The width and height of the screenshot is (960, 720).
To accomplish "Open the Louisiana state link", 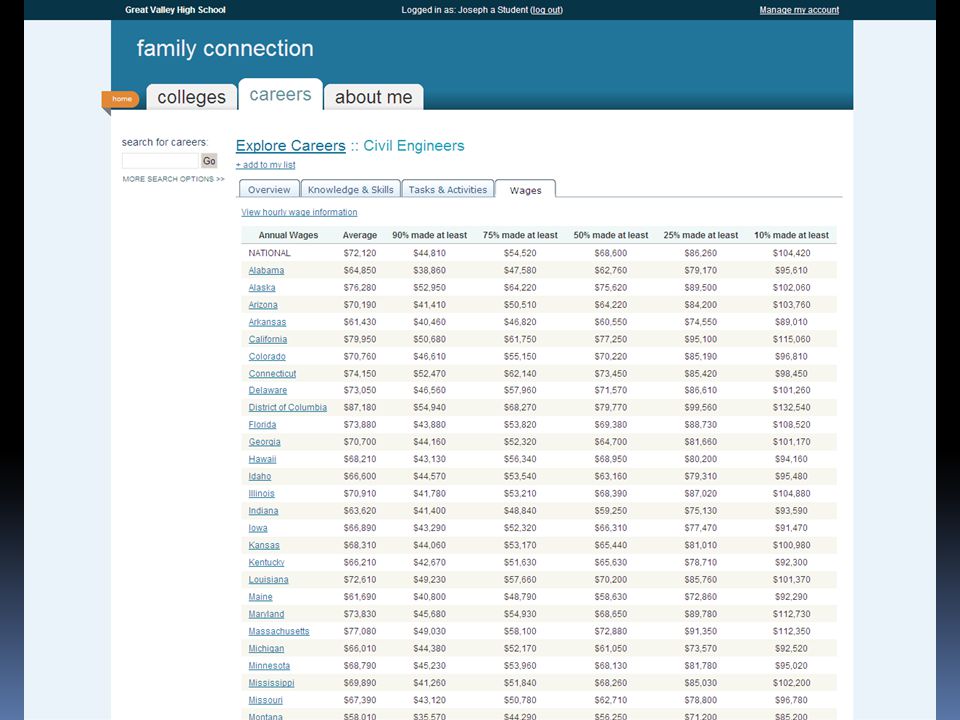I will click(269, 579).
